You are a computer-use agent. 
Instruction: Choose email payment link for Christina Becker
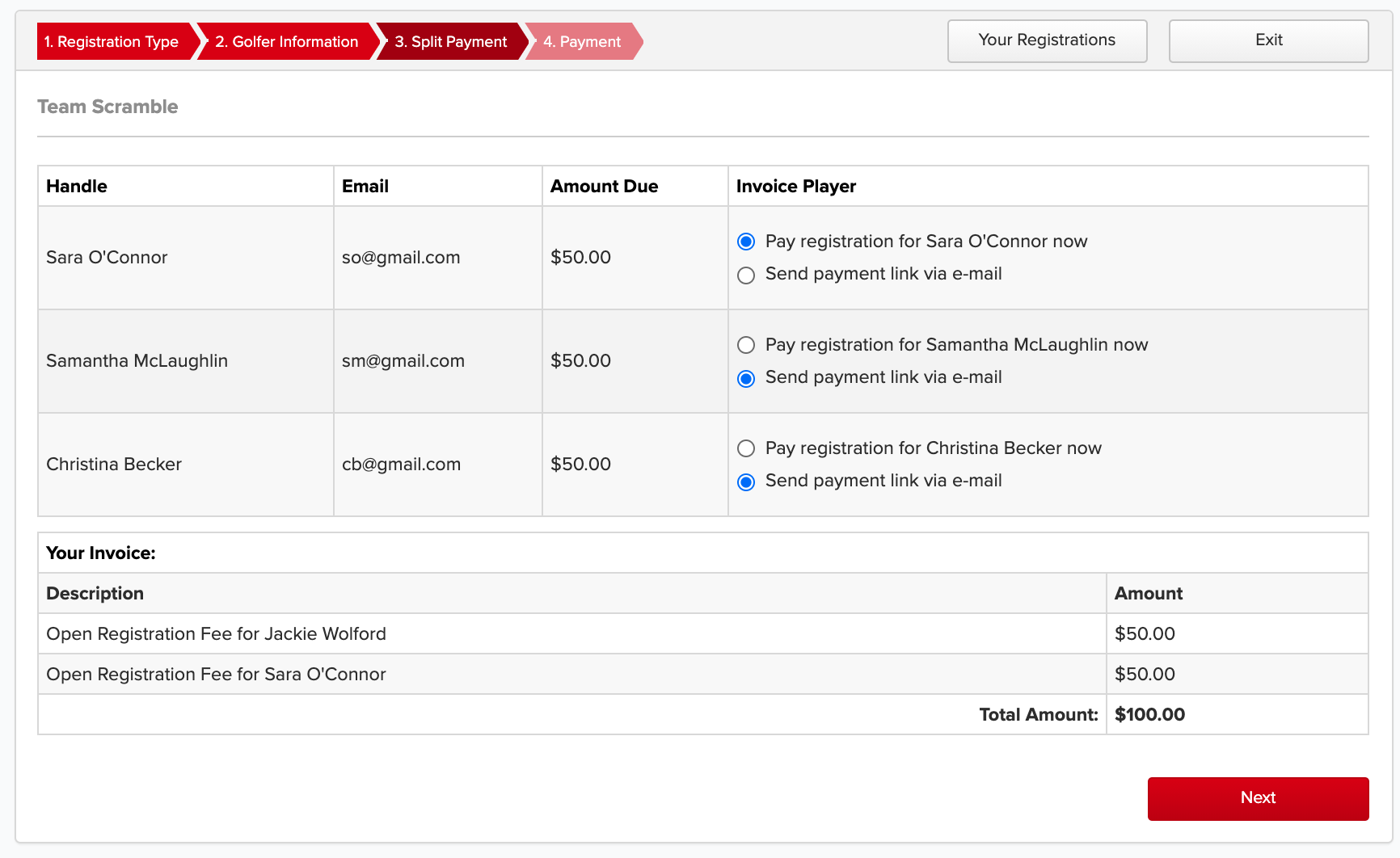pyautogui.click(x=746, y=482)
